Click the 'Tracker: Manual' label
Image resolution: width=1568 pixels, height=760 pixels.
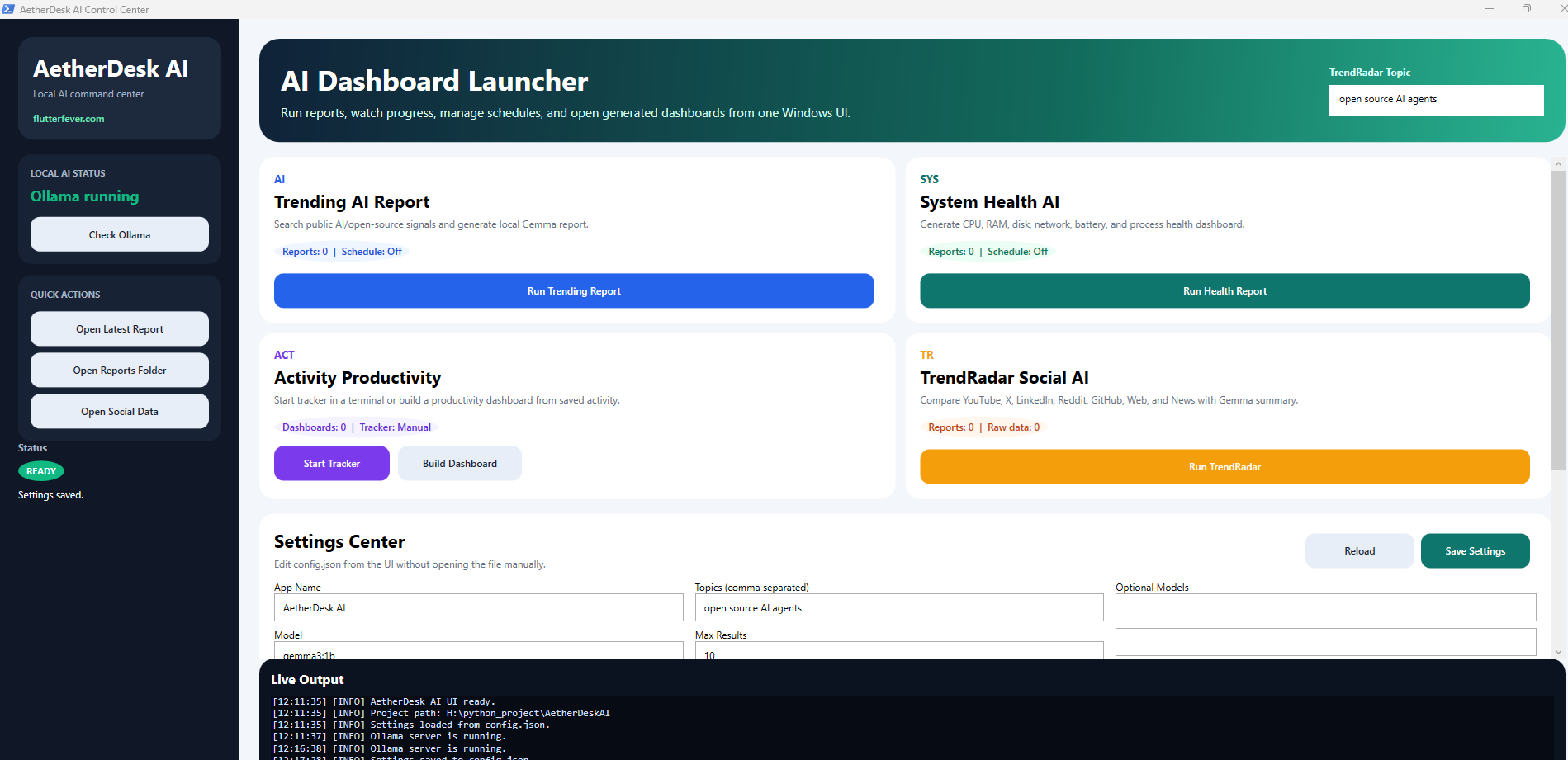tap(395, 427)
